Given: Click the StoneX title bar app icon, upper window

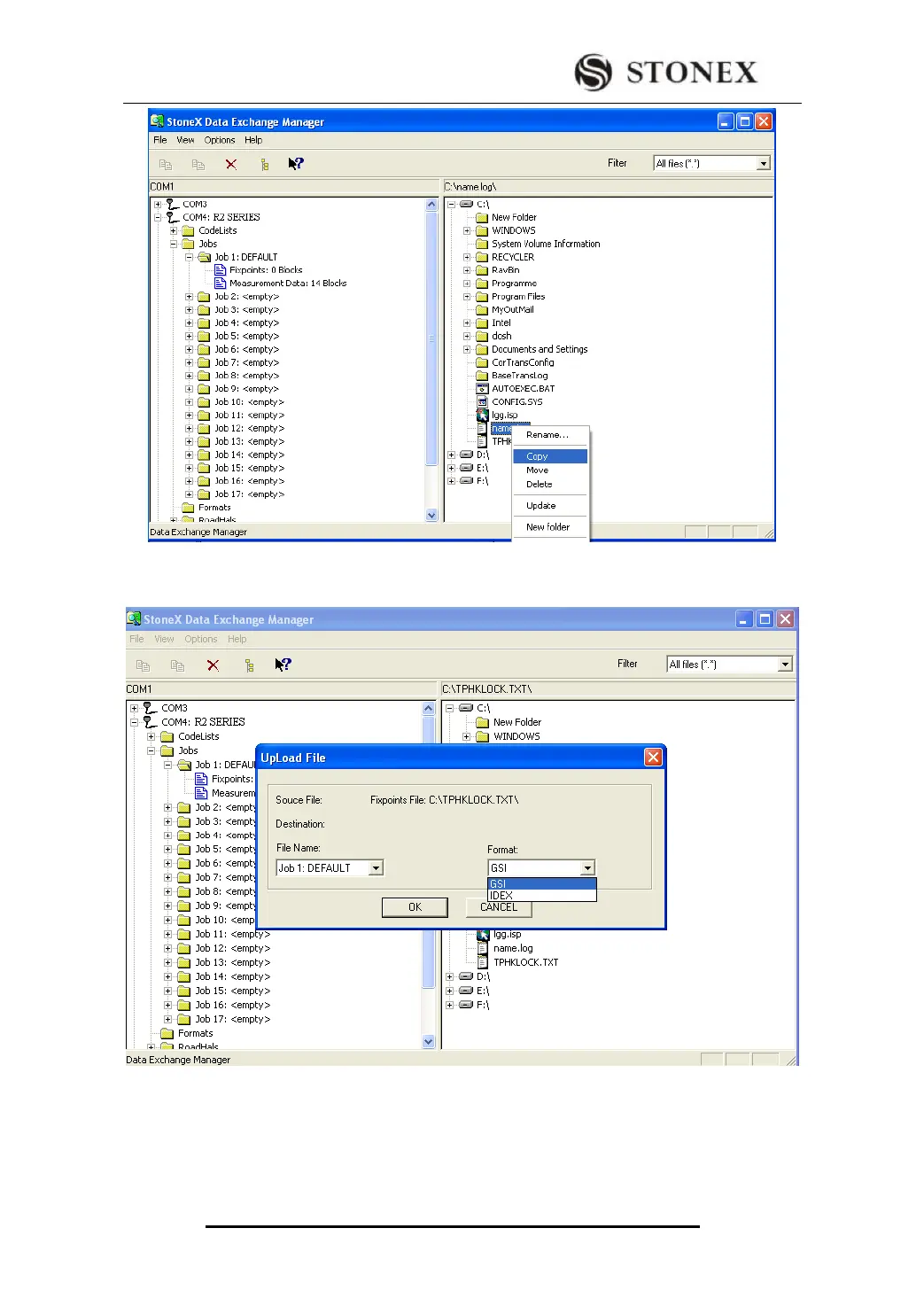Looking at the screenshot, I should coord(157,121).
